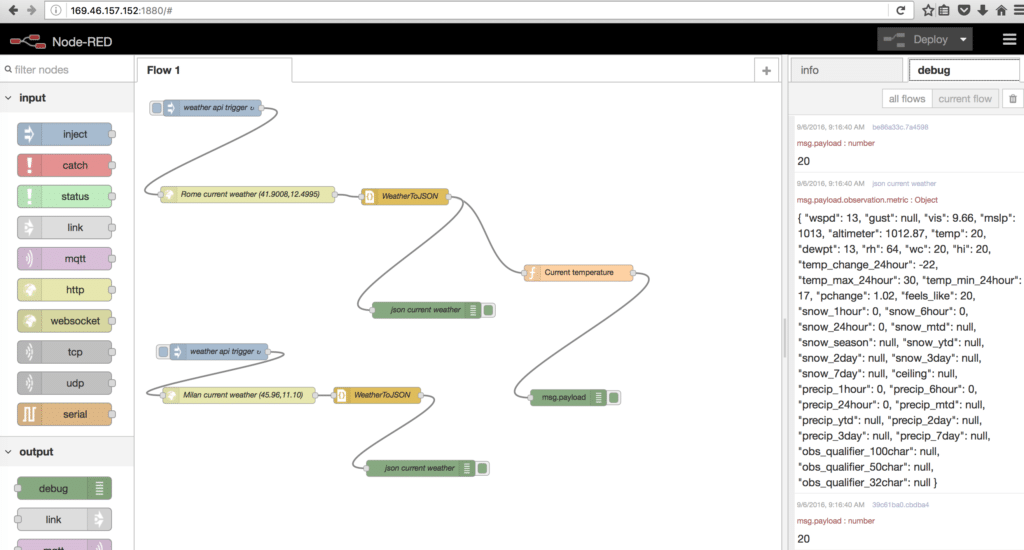Add a new flow tab with plus
Image resolution: width=1024 pixels, height=550 pixels.
pos(767,71)
